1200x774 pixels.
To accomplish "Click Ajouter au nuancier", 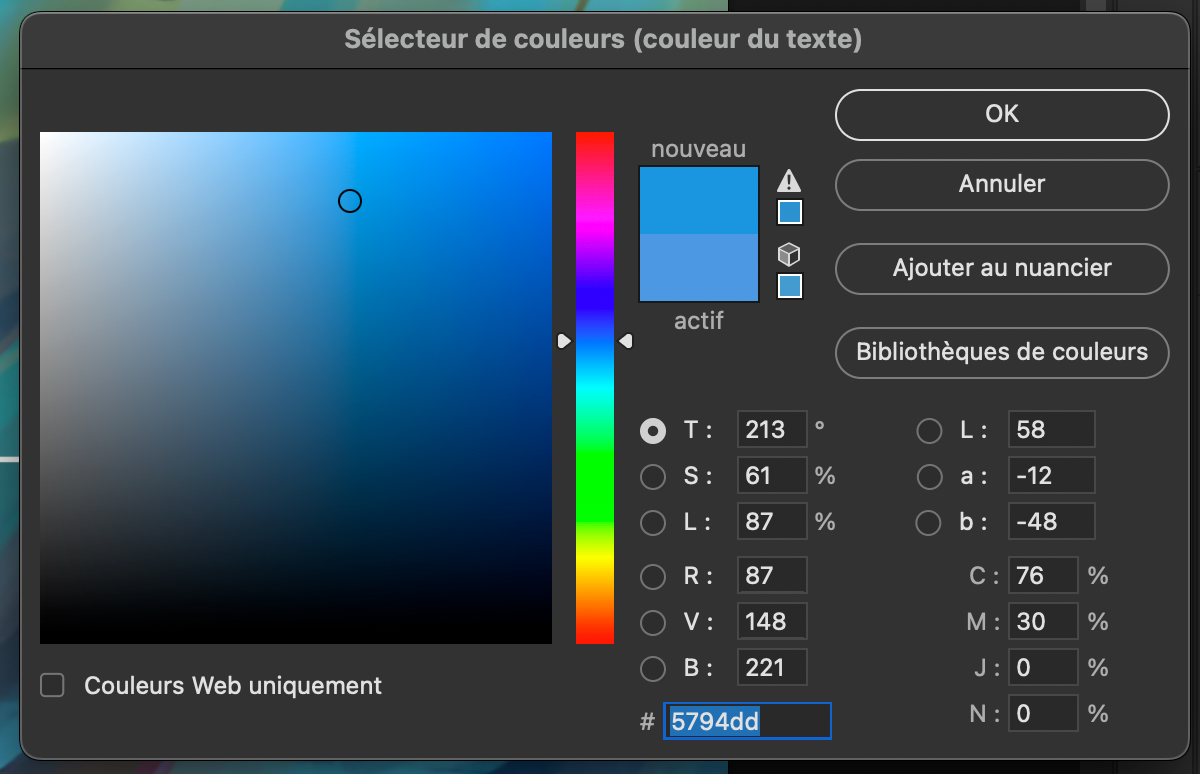I will (1001, 268).
